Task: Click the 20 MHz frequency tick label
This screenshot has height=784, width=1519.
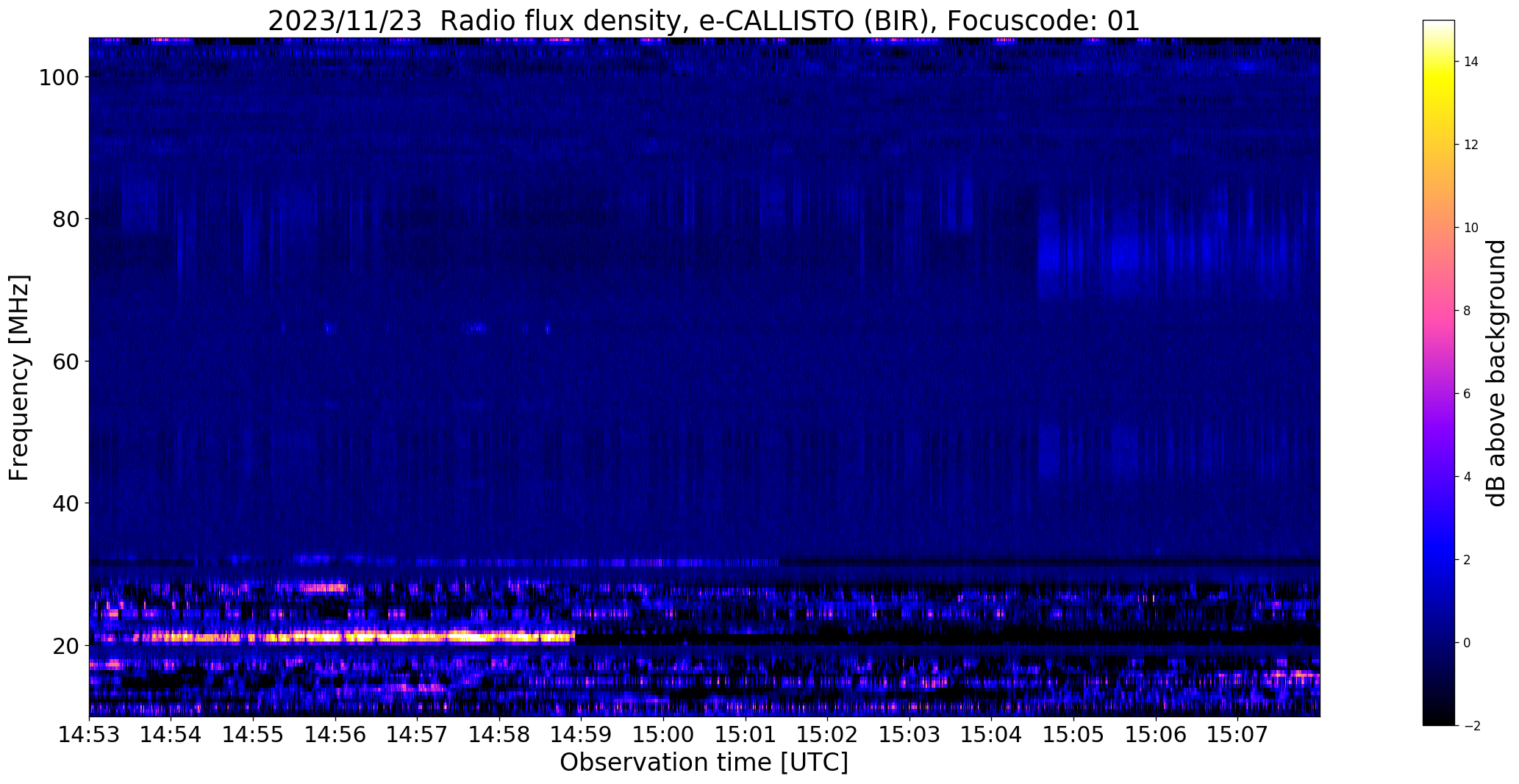Action: (x=67, y=646)
